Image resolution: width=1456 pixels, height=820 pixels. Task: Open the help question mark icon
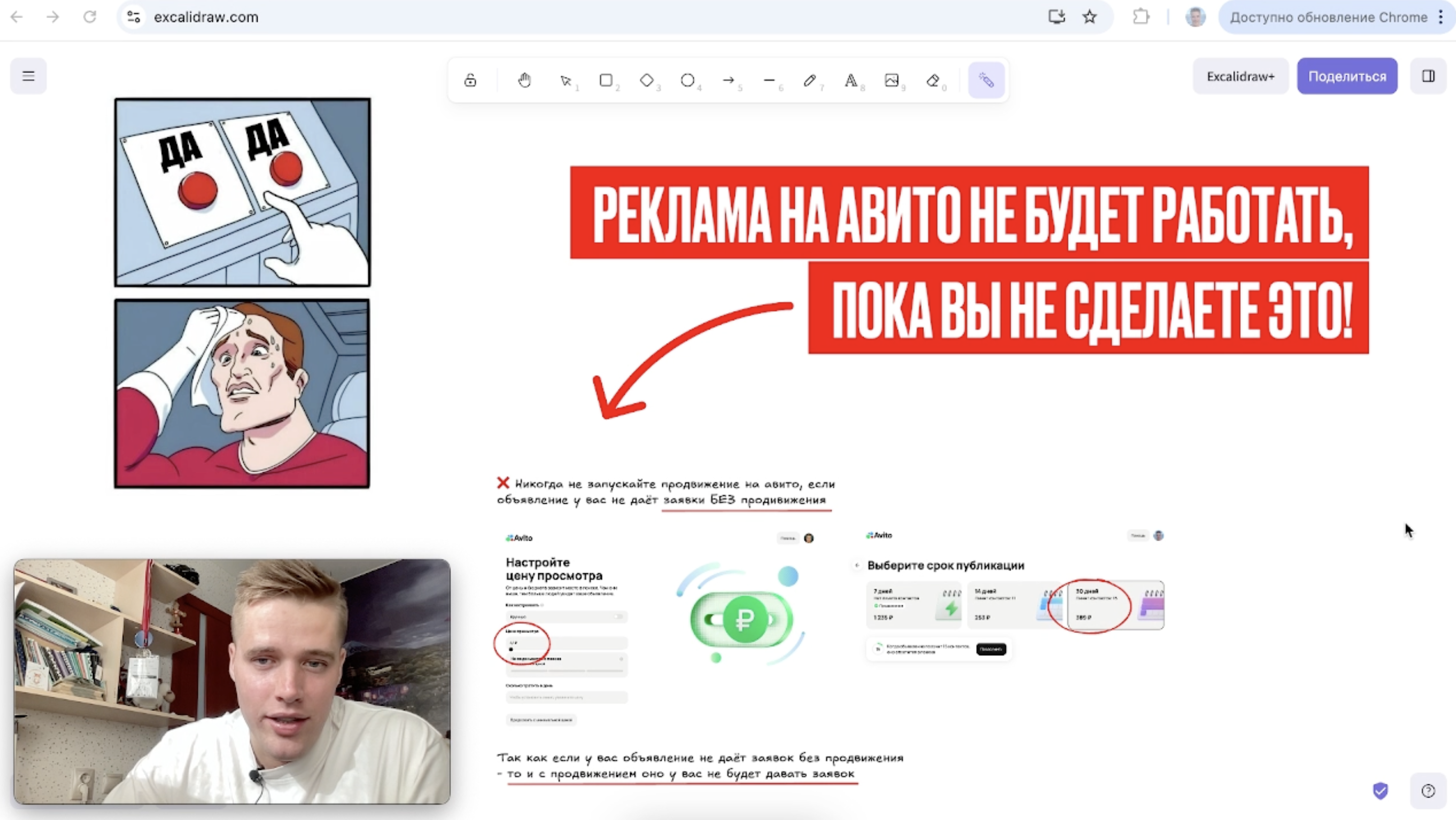point(1428,790)
